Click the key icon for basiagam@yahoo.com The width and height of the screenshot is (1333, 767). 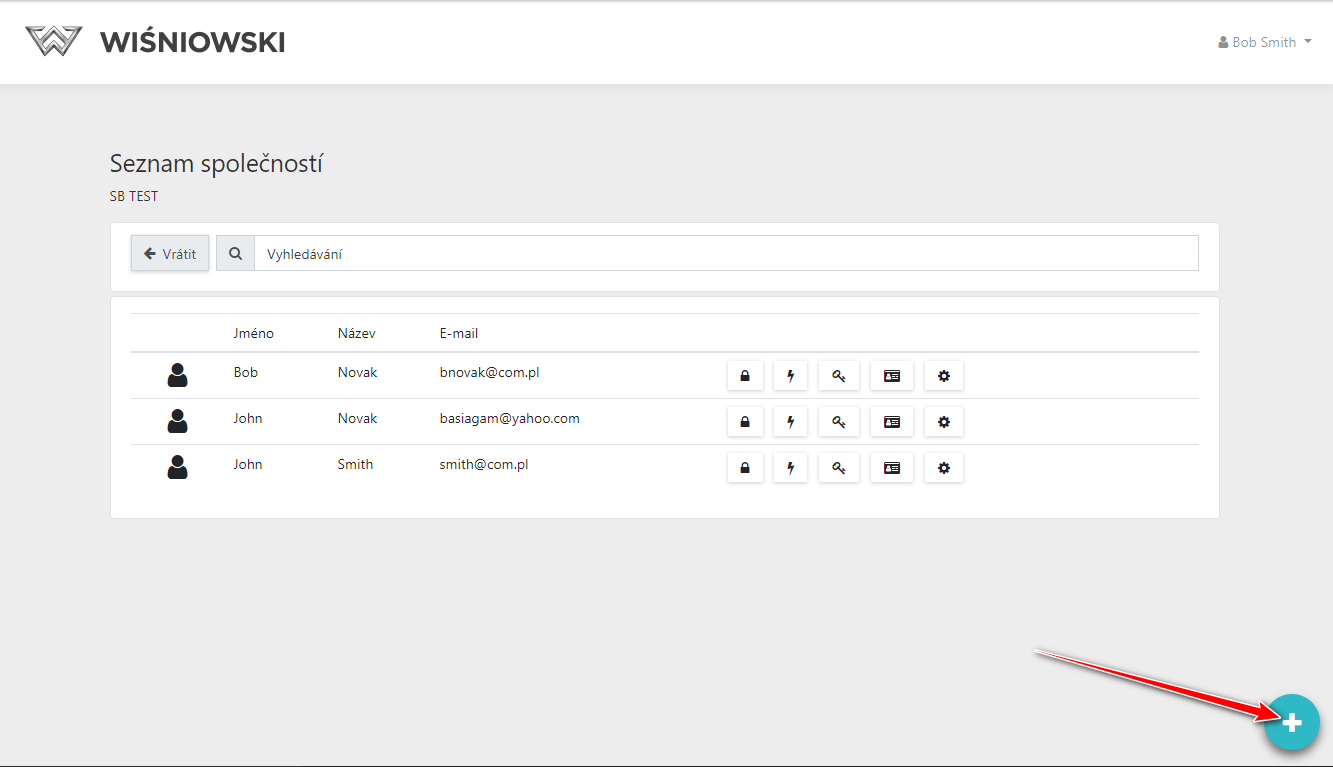pyautogui.click(x=838, y=422)
